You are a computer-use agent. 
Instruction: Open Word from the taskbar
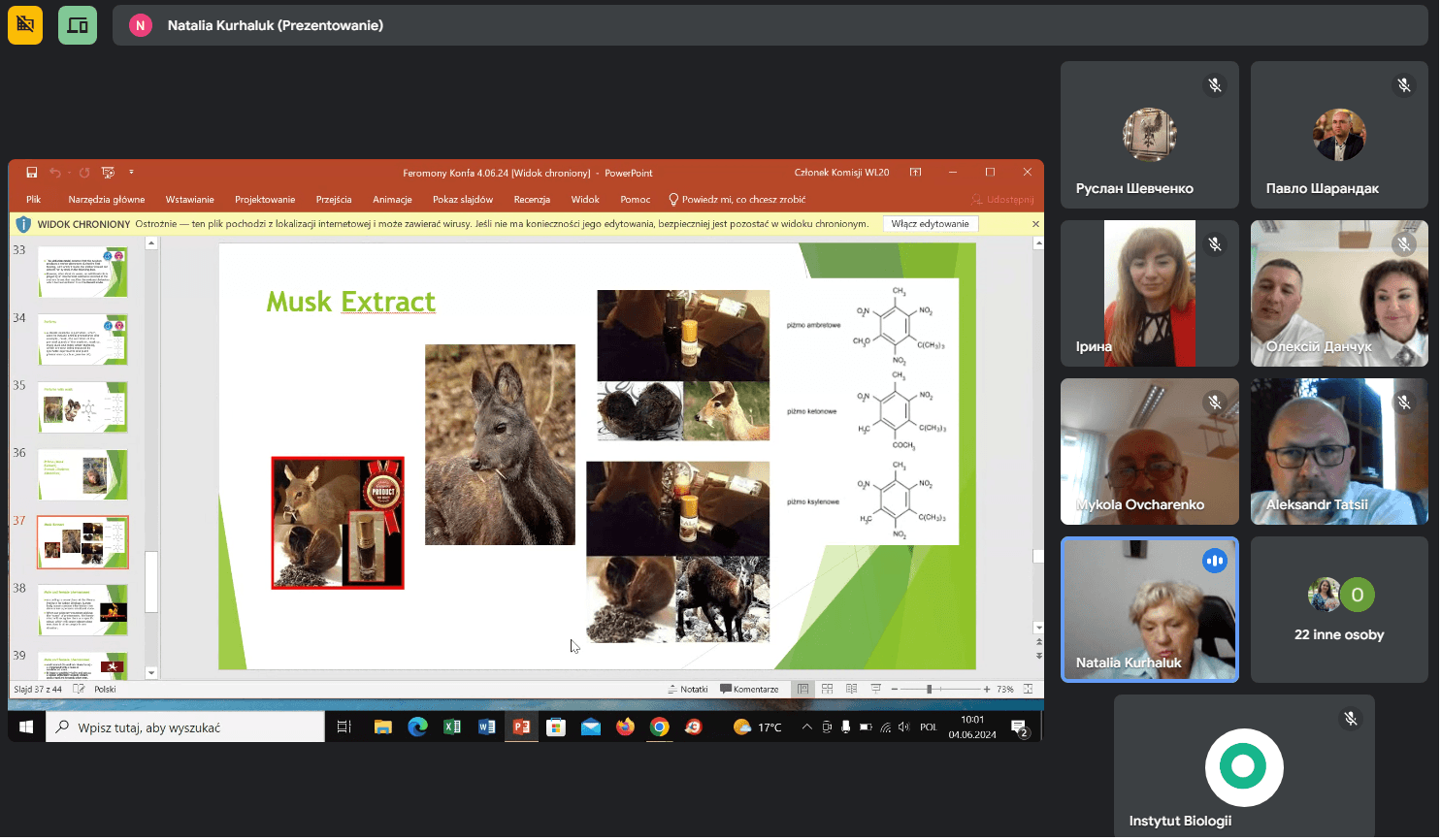[487, 727]
